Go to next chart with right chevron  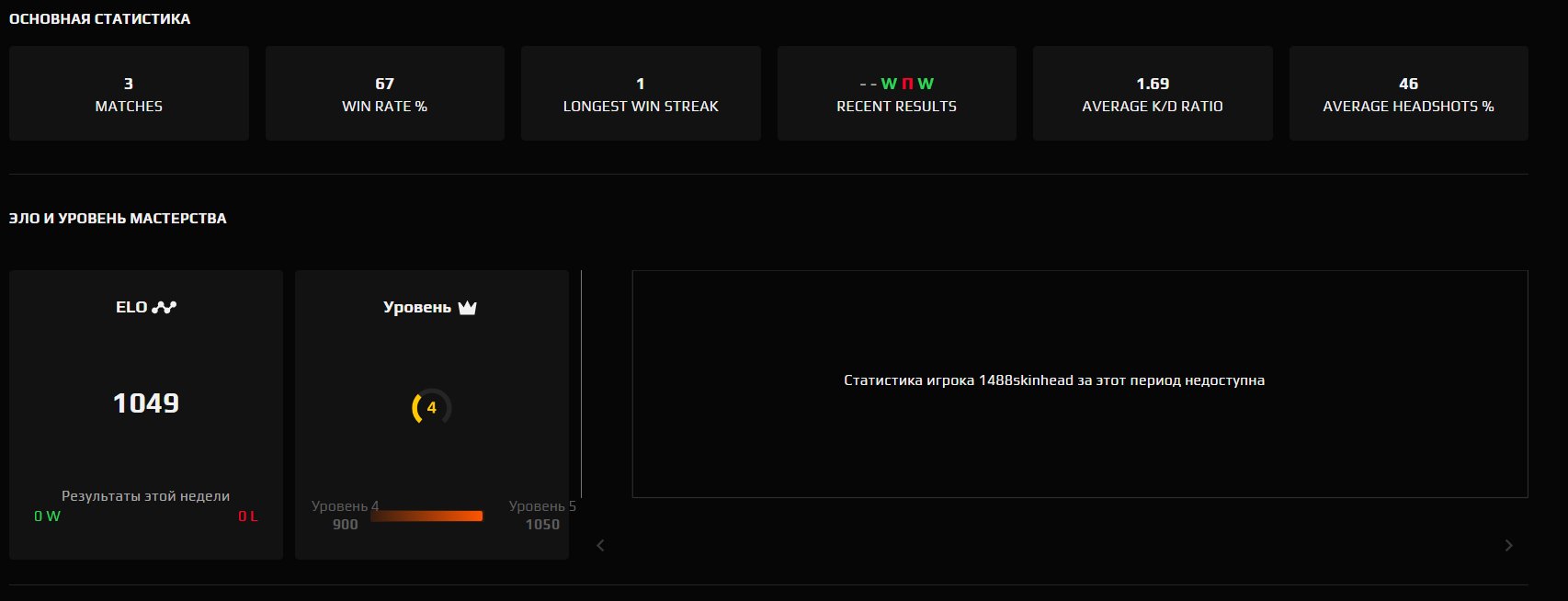point(1508,545)
